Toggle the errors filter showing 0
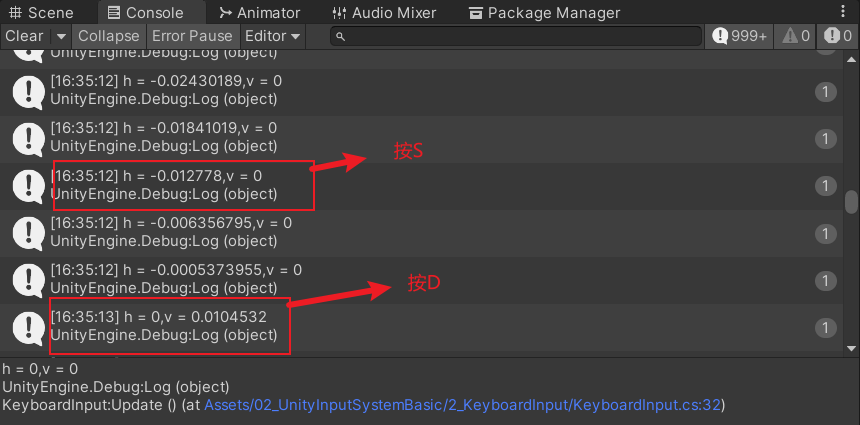The width and height of the screenshot is (860, 425). pos(837,36)
